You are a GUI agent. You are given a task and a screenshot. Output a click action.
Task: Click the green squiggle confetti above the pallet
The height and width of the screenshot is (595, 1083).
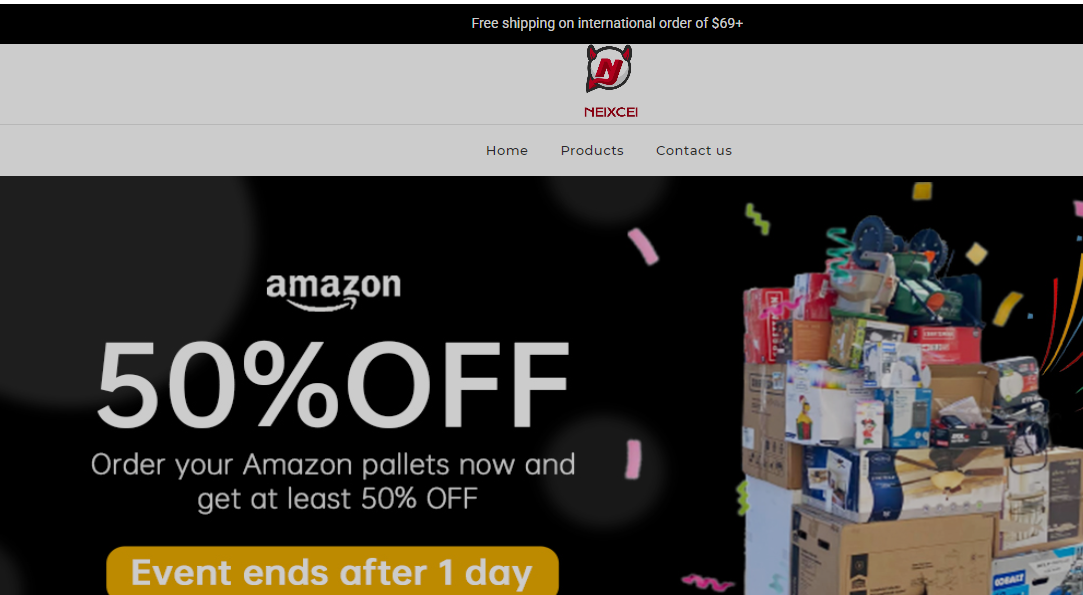click(758, 218)
